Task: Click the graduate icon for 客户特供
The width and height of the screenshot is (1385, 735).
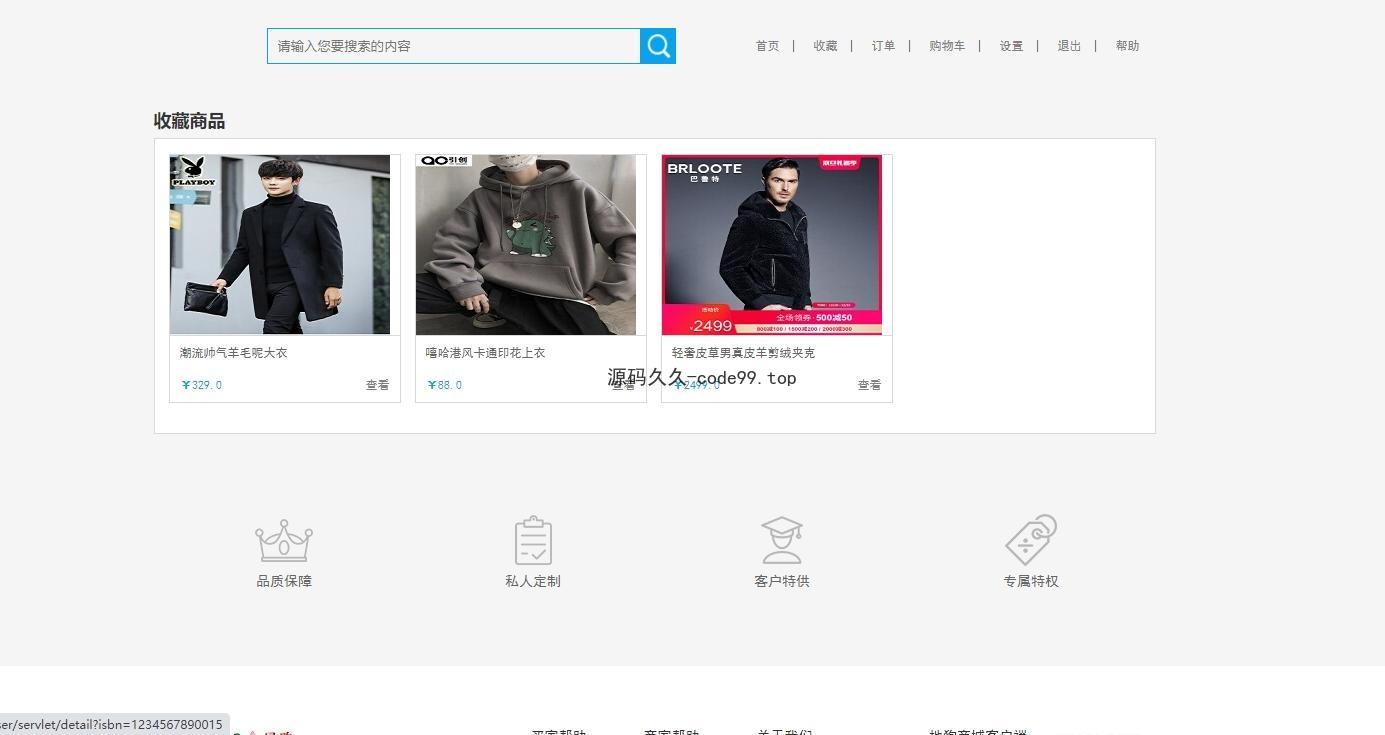Action: pos(782,541)
